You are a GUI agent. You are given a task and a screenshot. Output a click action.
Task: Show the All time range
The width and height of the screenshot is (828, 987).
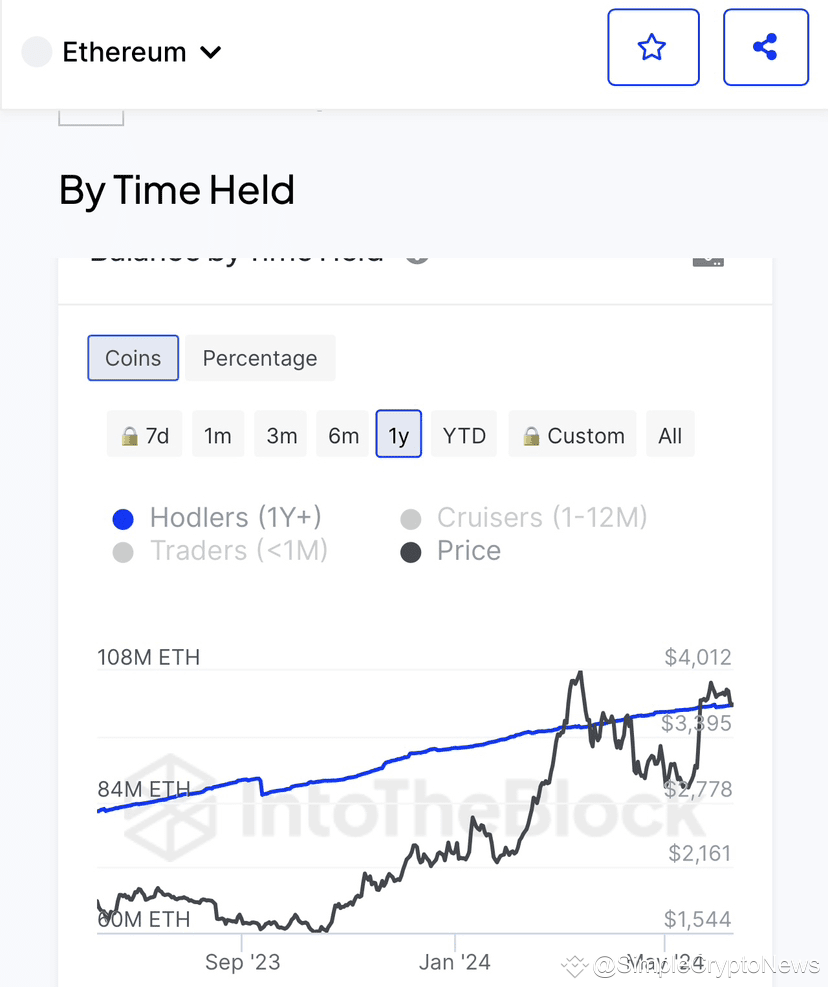coord(670,436)
